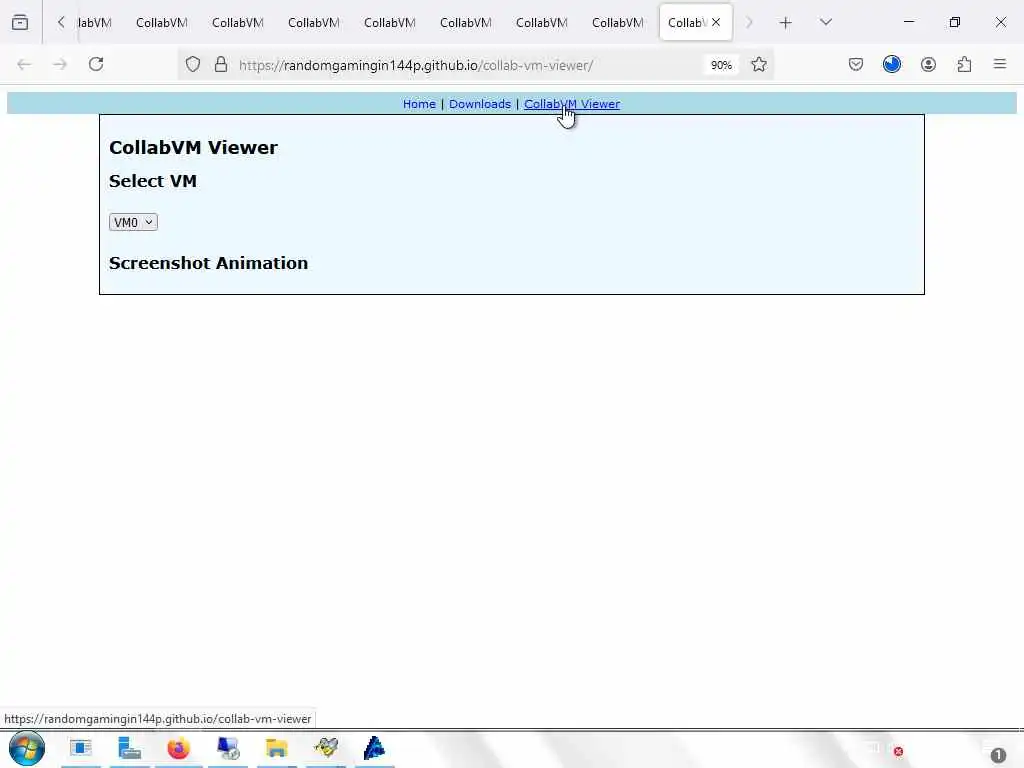Close the active CollabVM tab

coord(716,22)
